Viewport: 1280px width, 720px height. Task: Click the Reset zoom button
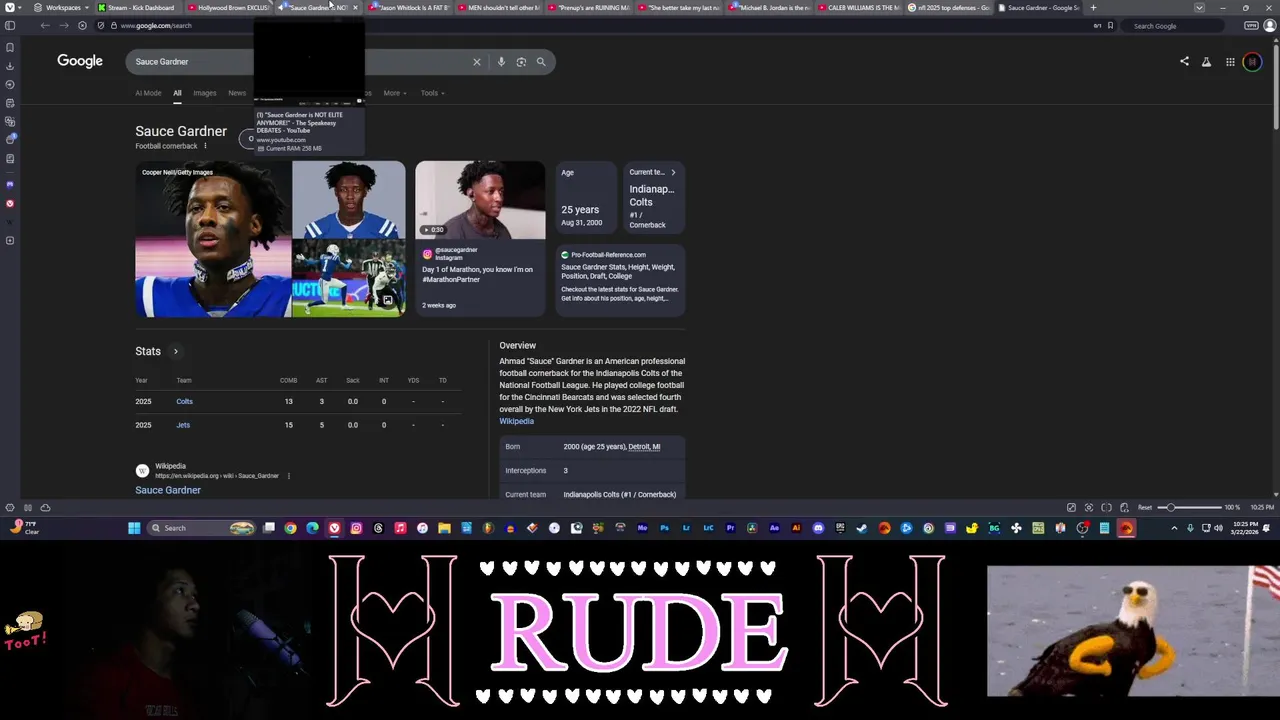[1145, 507]
